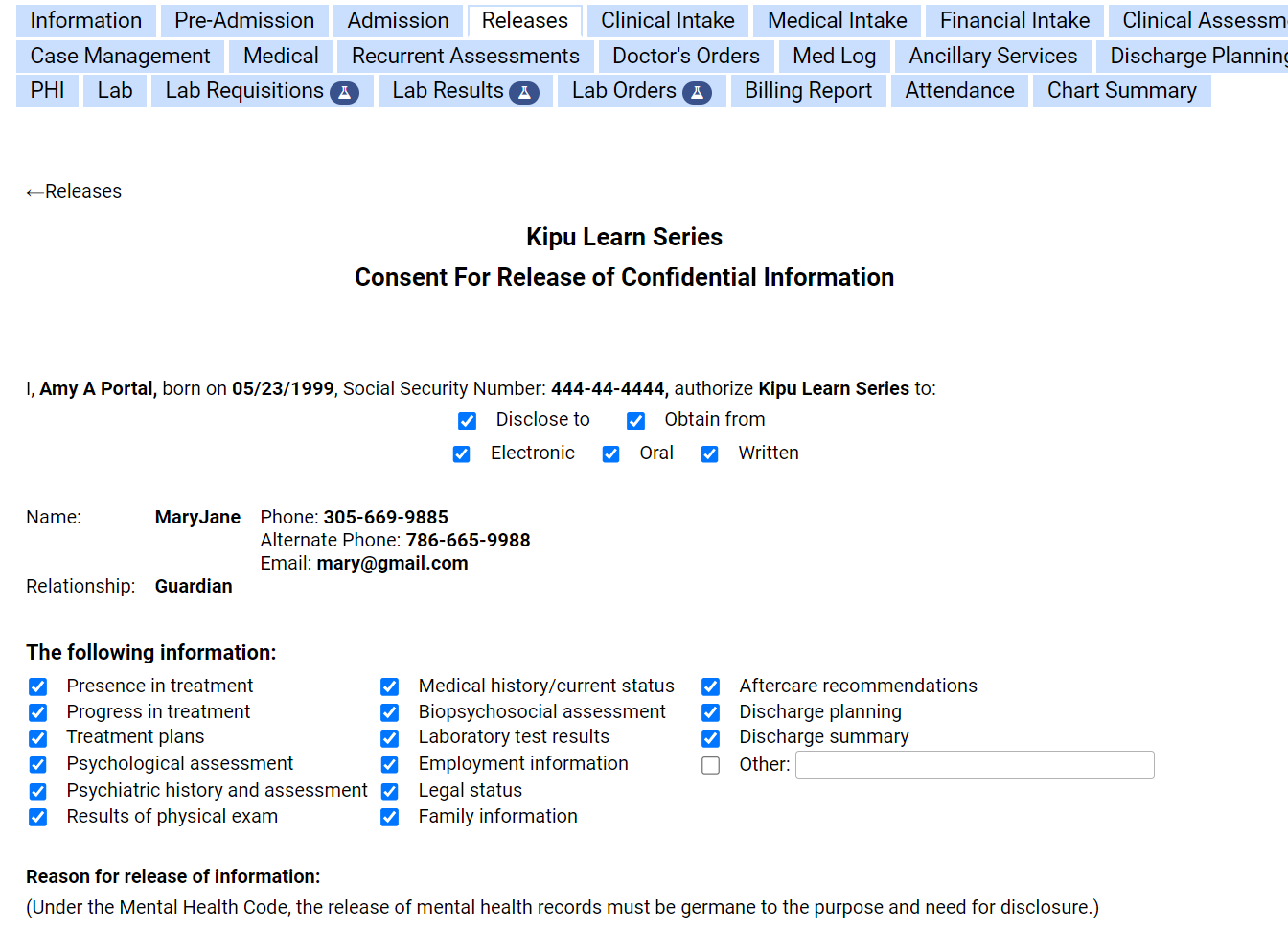The image size is (1288, 930).
Task: Deselect Discharge summary checkbox
Action: click(x=710, y=738)
